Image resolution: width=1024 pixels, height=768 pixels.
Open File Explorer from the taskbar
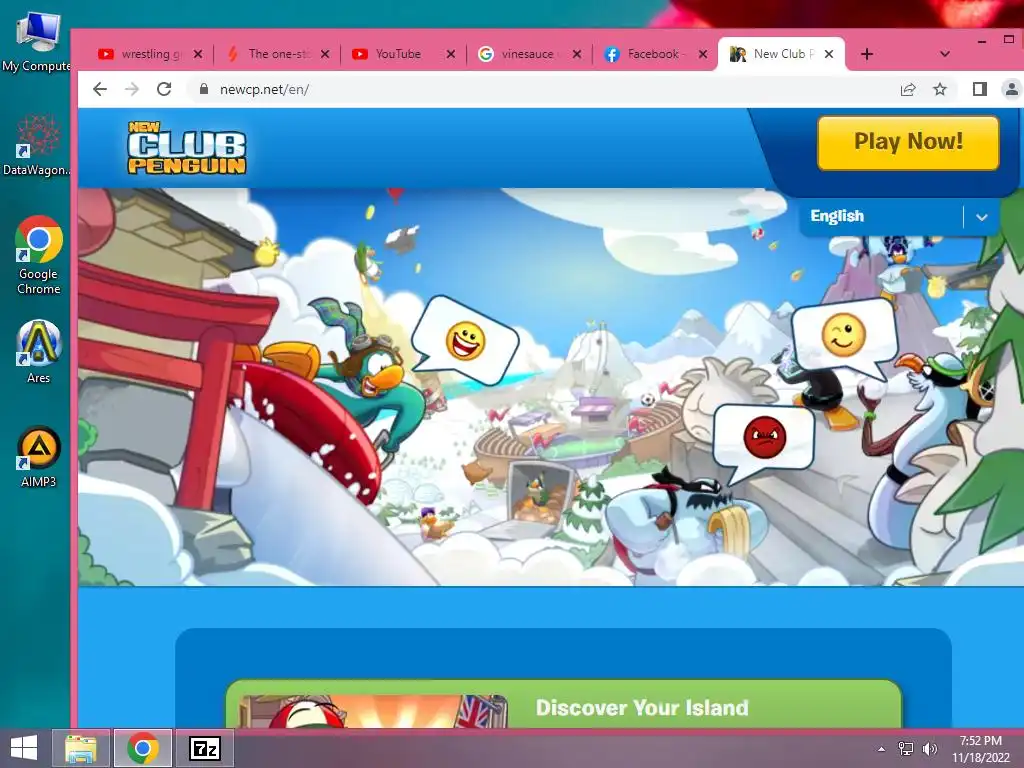(x=82, y=748)
